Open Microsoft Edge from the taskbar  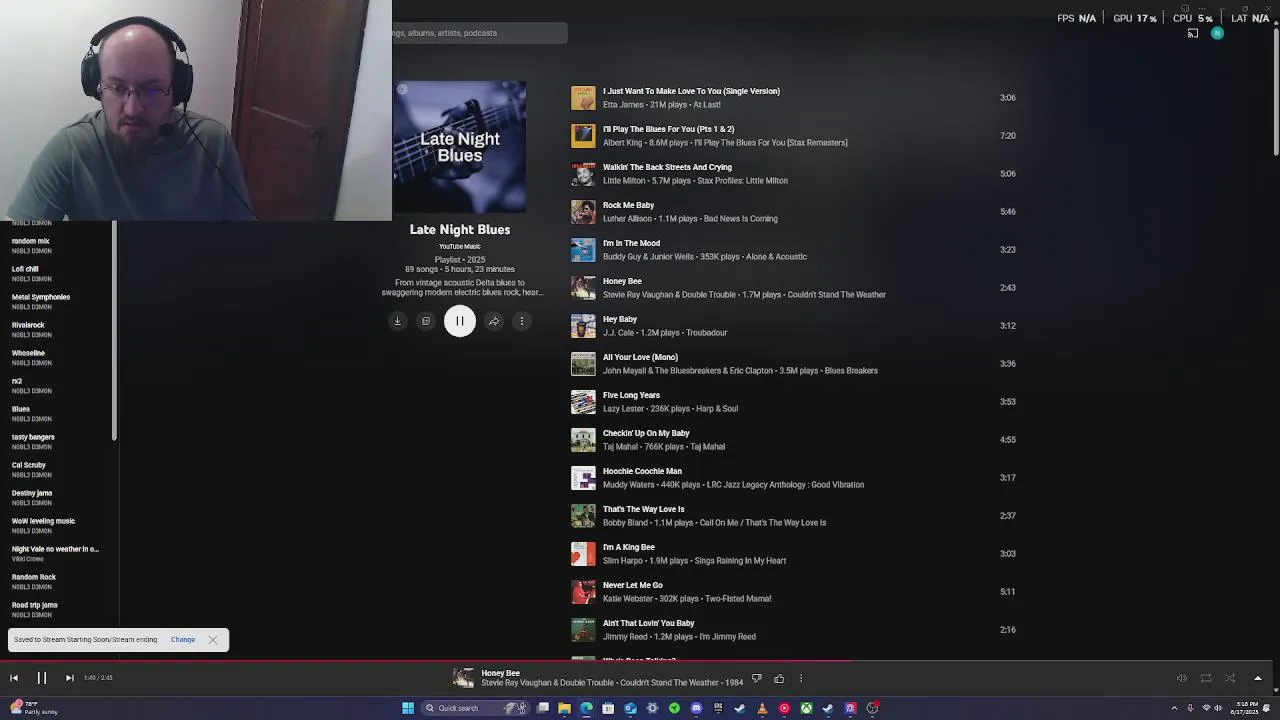587,708
